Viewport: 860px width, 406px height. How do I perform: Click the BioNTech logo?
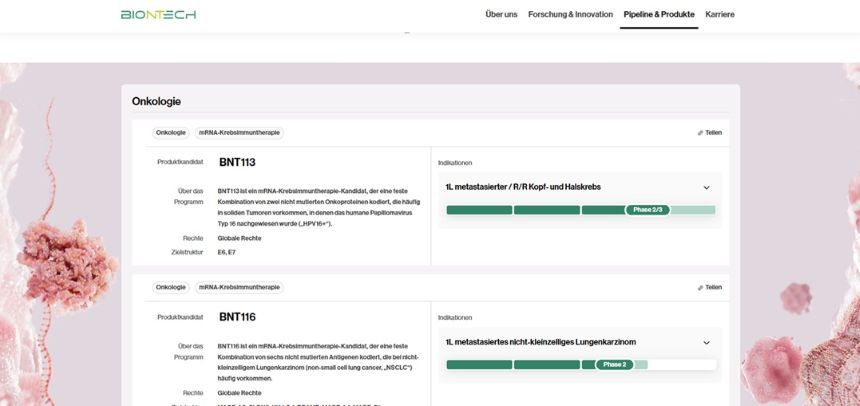pyautogui.click(x=158, y=15)
